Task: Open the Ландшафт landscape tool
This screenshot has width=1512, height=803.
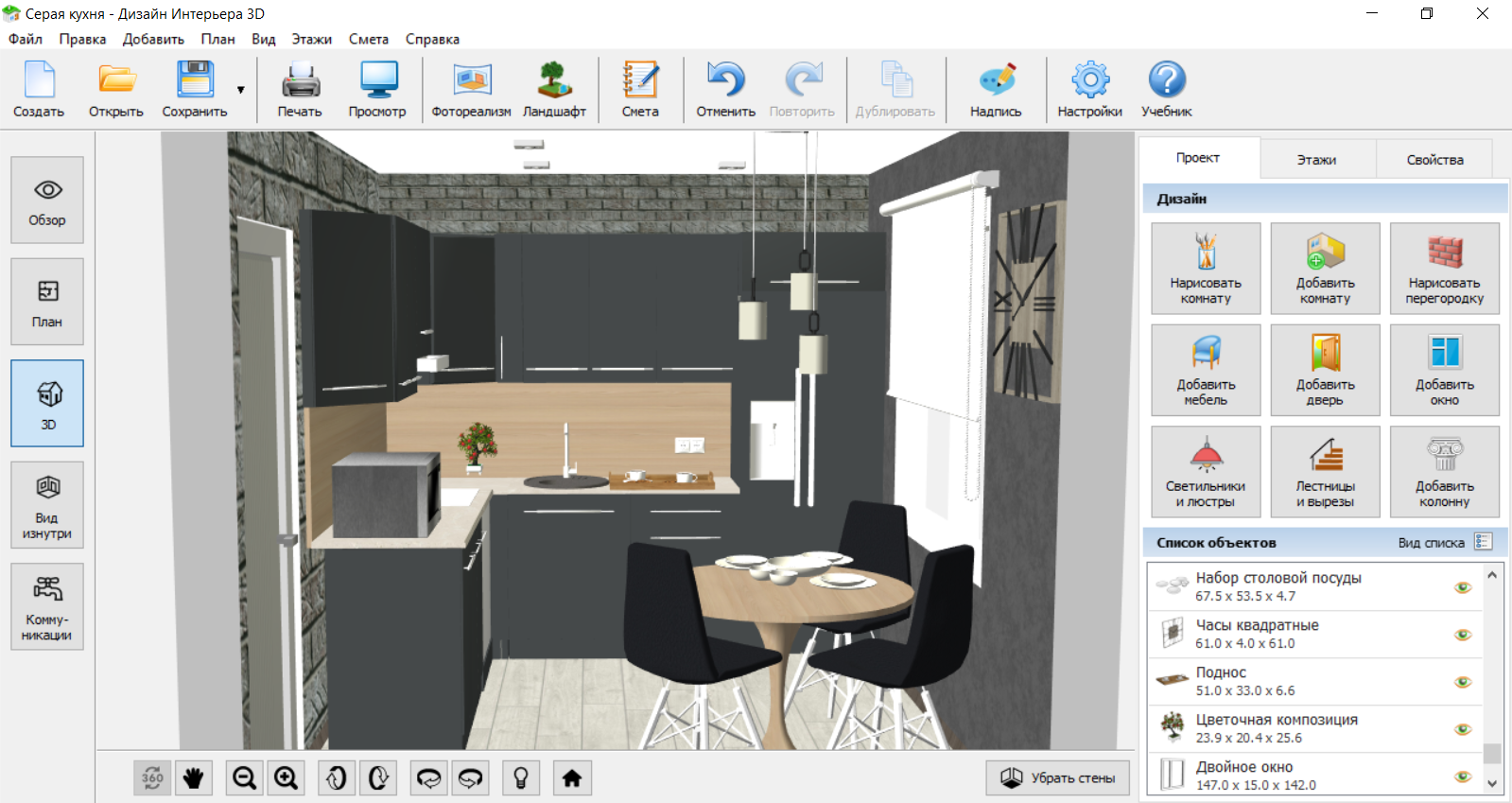Action: 554,90
